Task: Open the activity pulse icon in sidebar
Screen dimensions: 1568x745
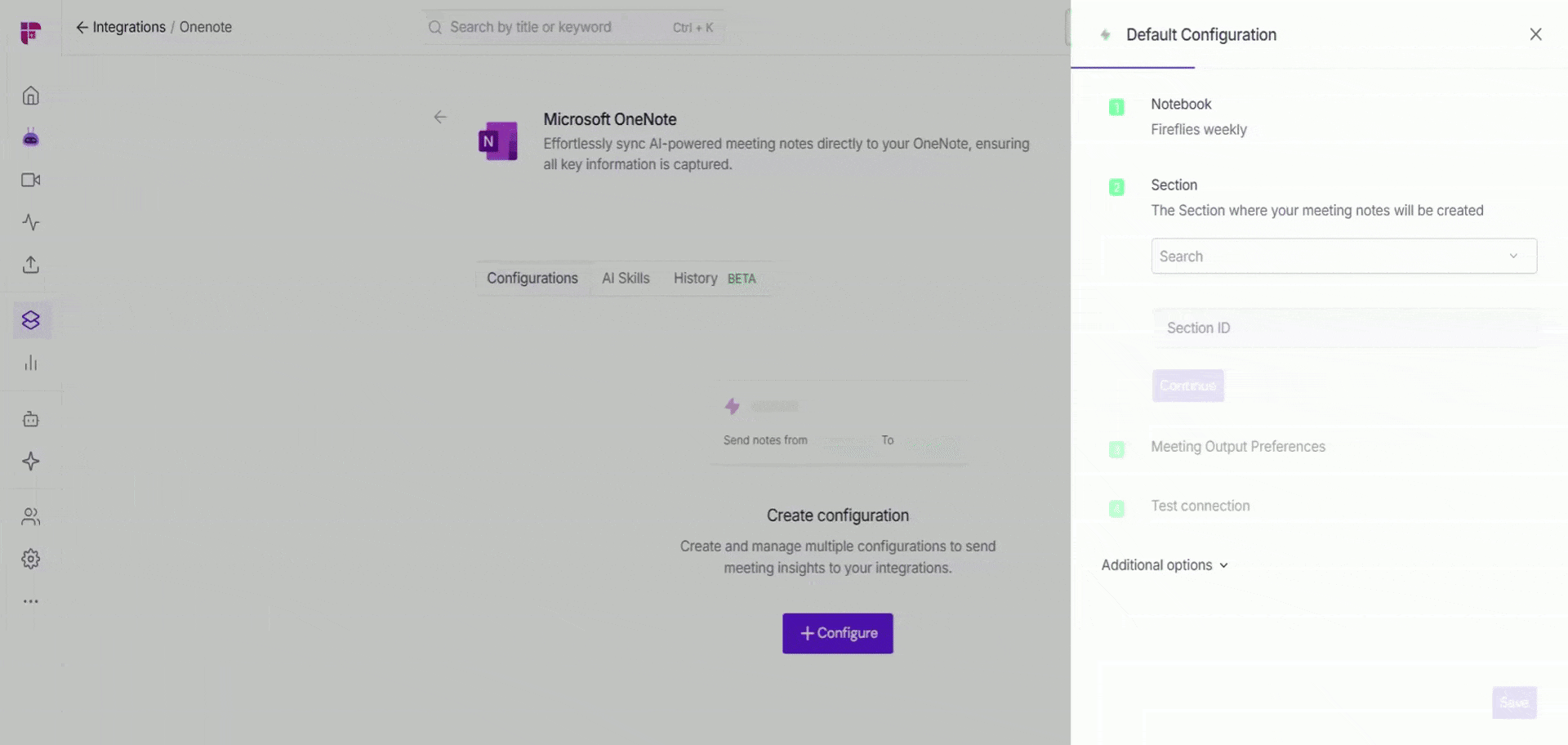Action: click(x=31, y=222)
